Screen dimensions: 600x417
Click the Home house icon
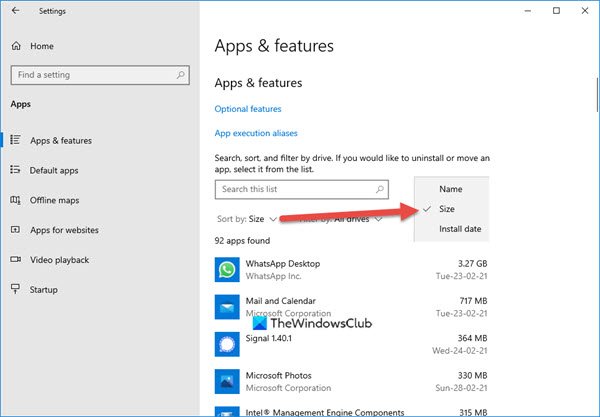point(16,46)
